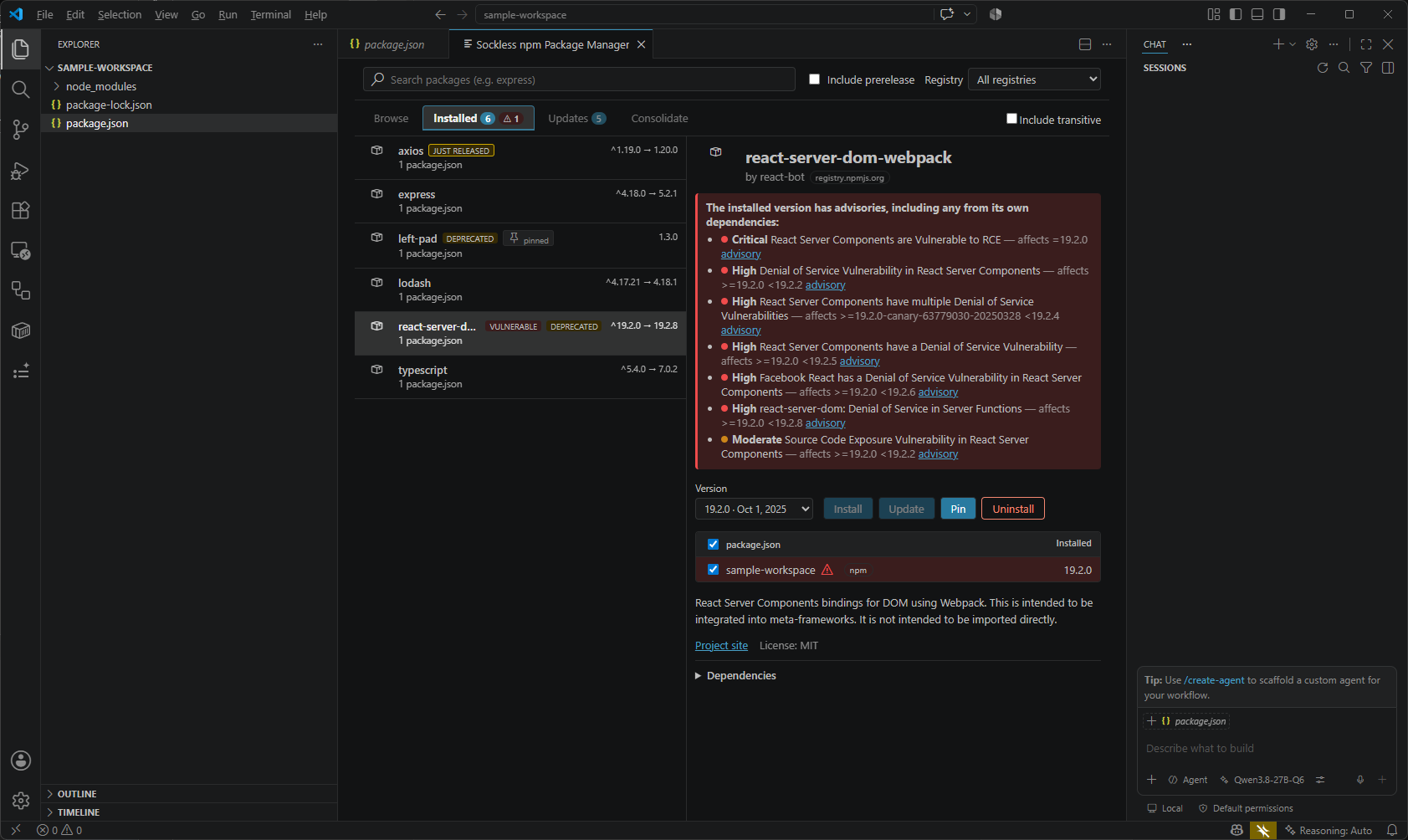The image size is (1408, 840).
Task: Open the Manage gear in activity bar
Action: [21, 801]
